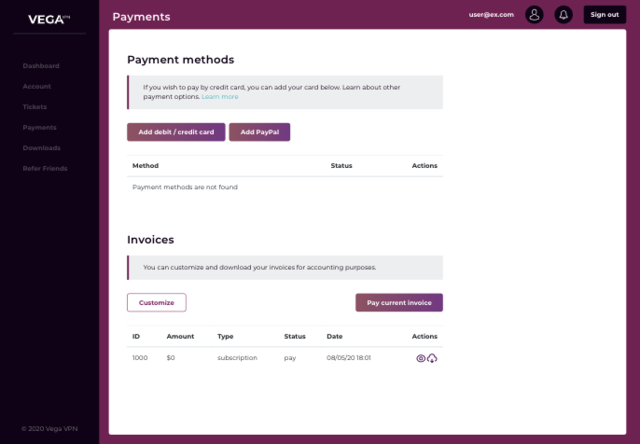Navigate to Tickets section

pyautogui.click(x=34, y=107)
